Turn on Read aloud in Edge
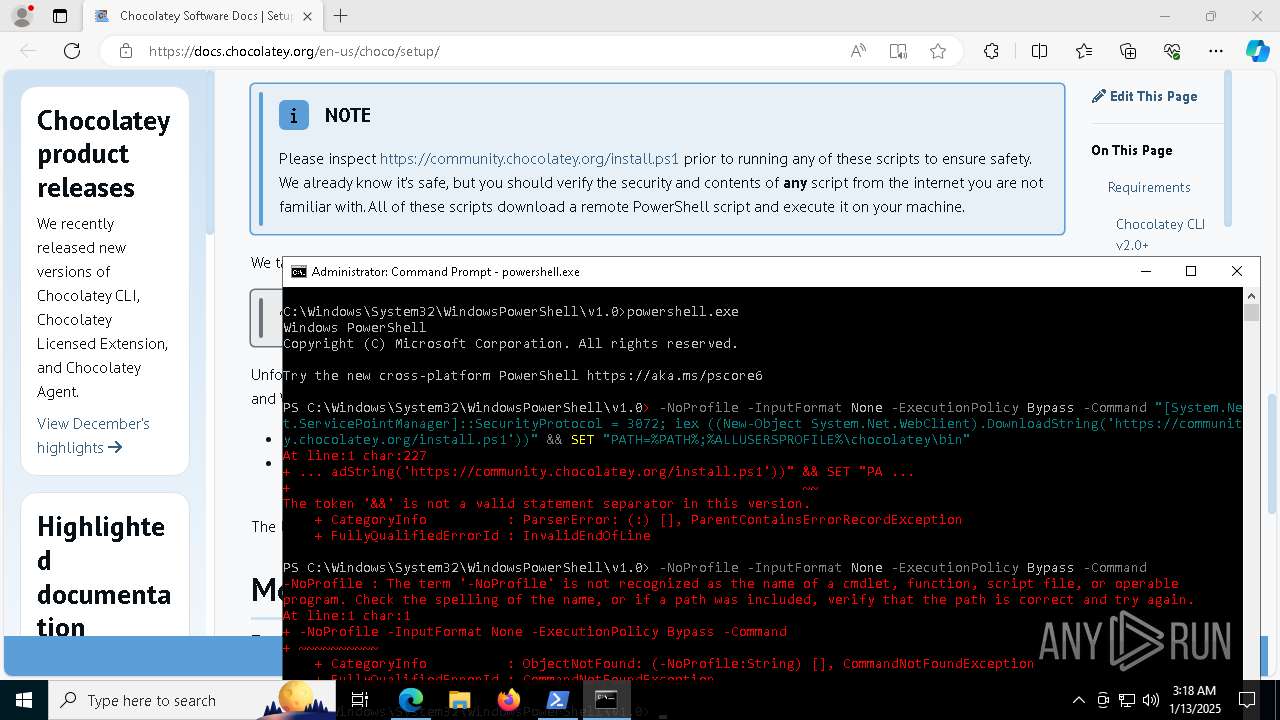Screen dimensions: 1280x720 858,51
